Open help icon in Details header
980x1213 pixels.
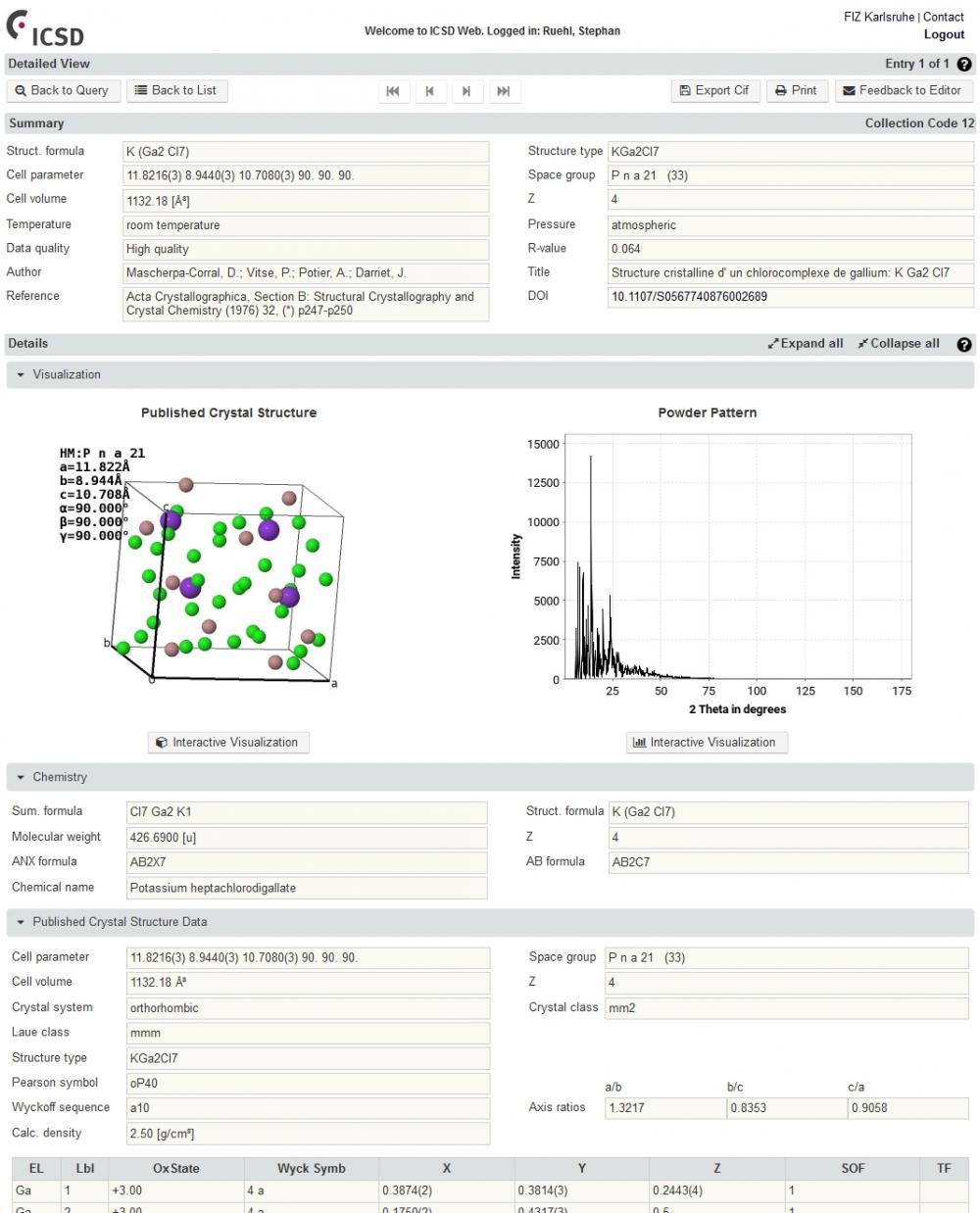click(964, 344)
